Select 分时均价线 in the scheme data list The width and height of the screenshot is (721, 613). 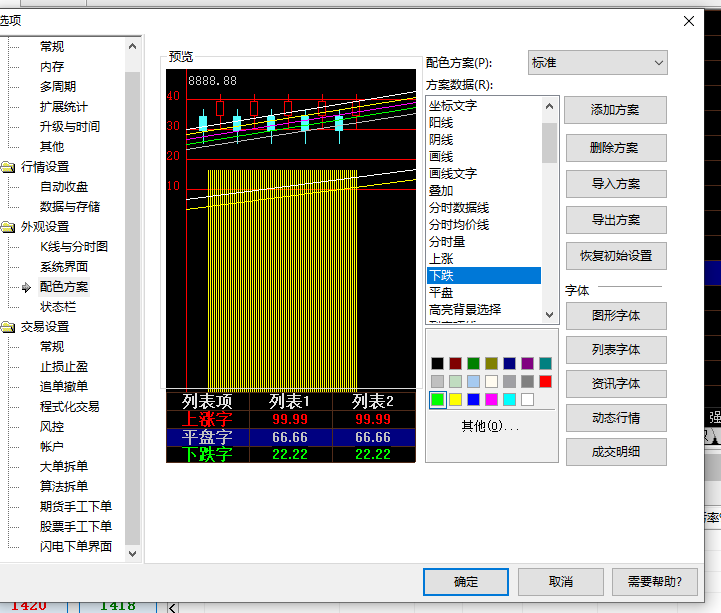click(x=458, y=224)
